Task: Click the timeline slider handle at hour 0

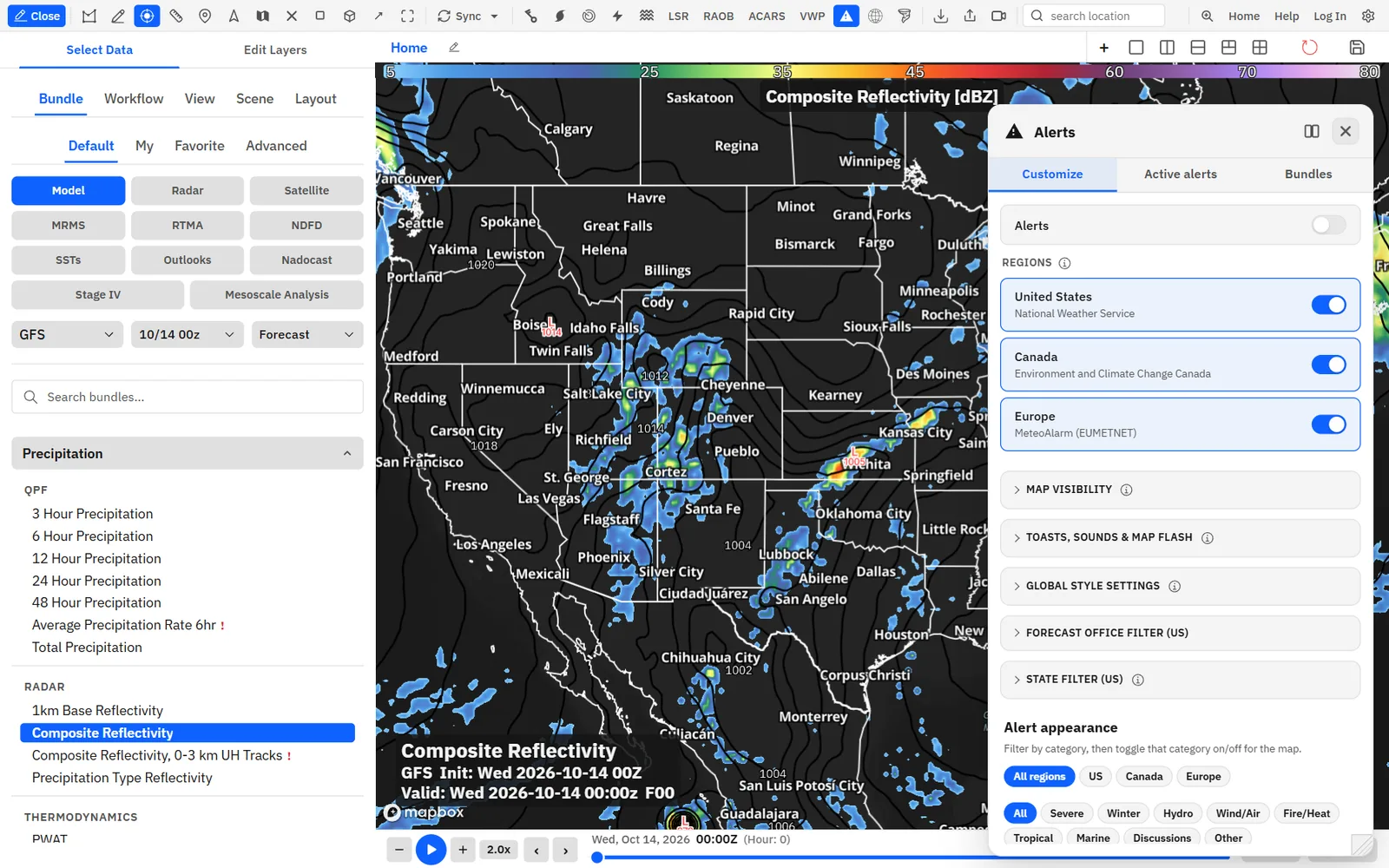Action: [x=596, y=858]
